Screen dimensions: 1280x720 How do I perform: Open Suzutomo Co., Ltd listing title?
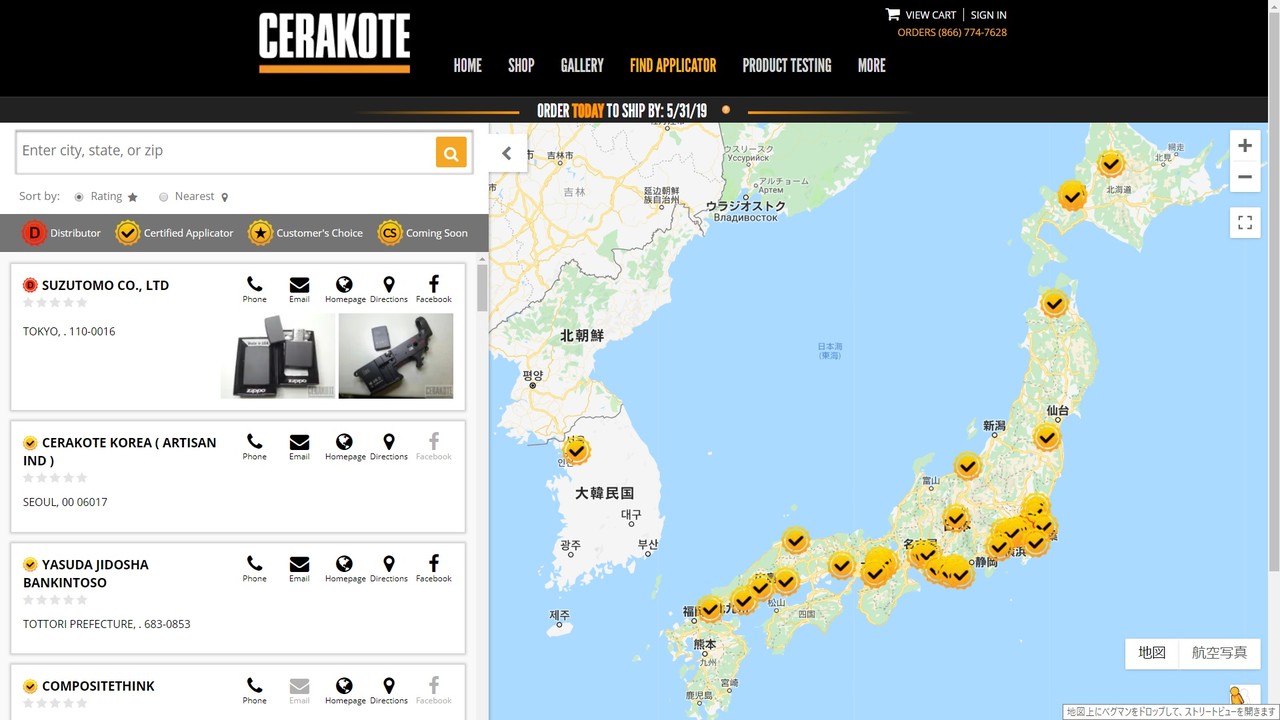point(105,285)
